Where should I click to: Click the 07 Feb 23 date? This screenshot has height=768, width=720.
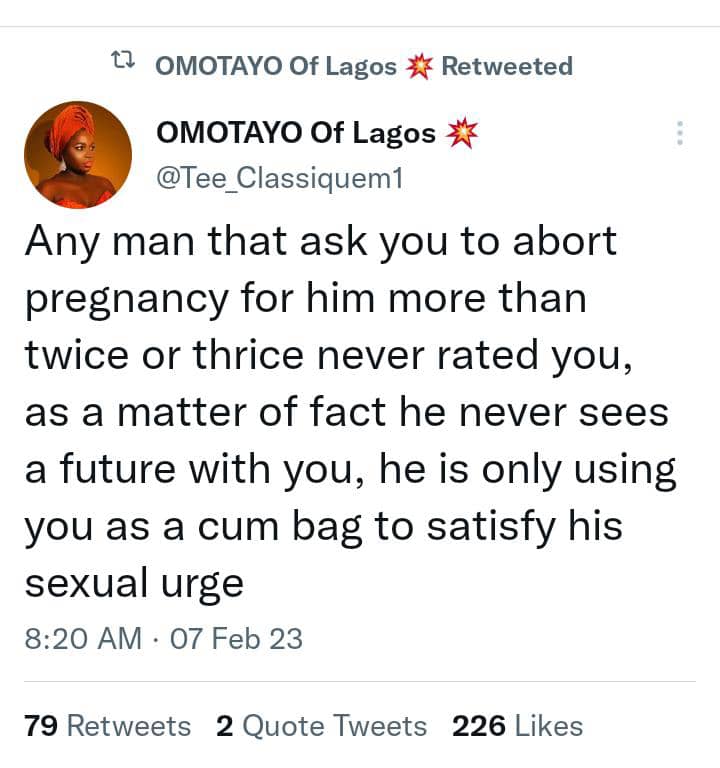(x=237, y=639)
